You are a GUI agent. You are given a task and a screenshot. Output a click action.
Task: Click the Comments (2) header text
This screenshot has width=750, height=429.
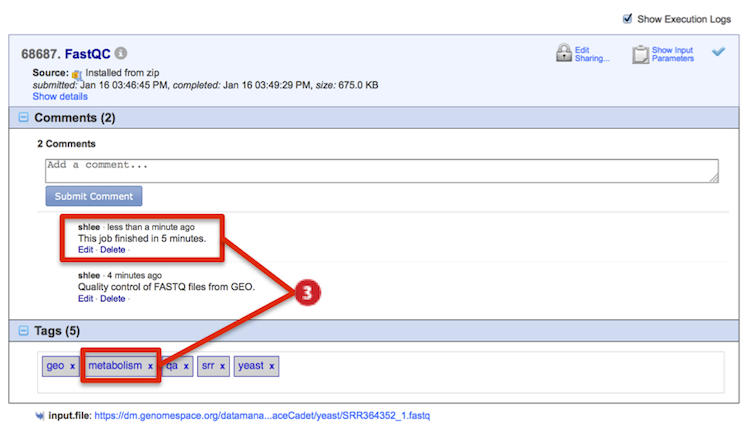point(75,118)
